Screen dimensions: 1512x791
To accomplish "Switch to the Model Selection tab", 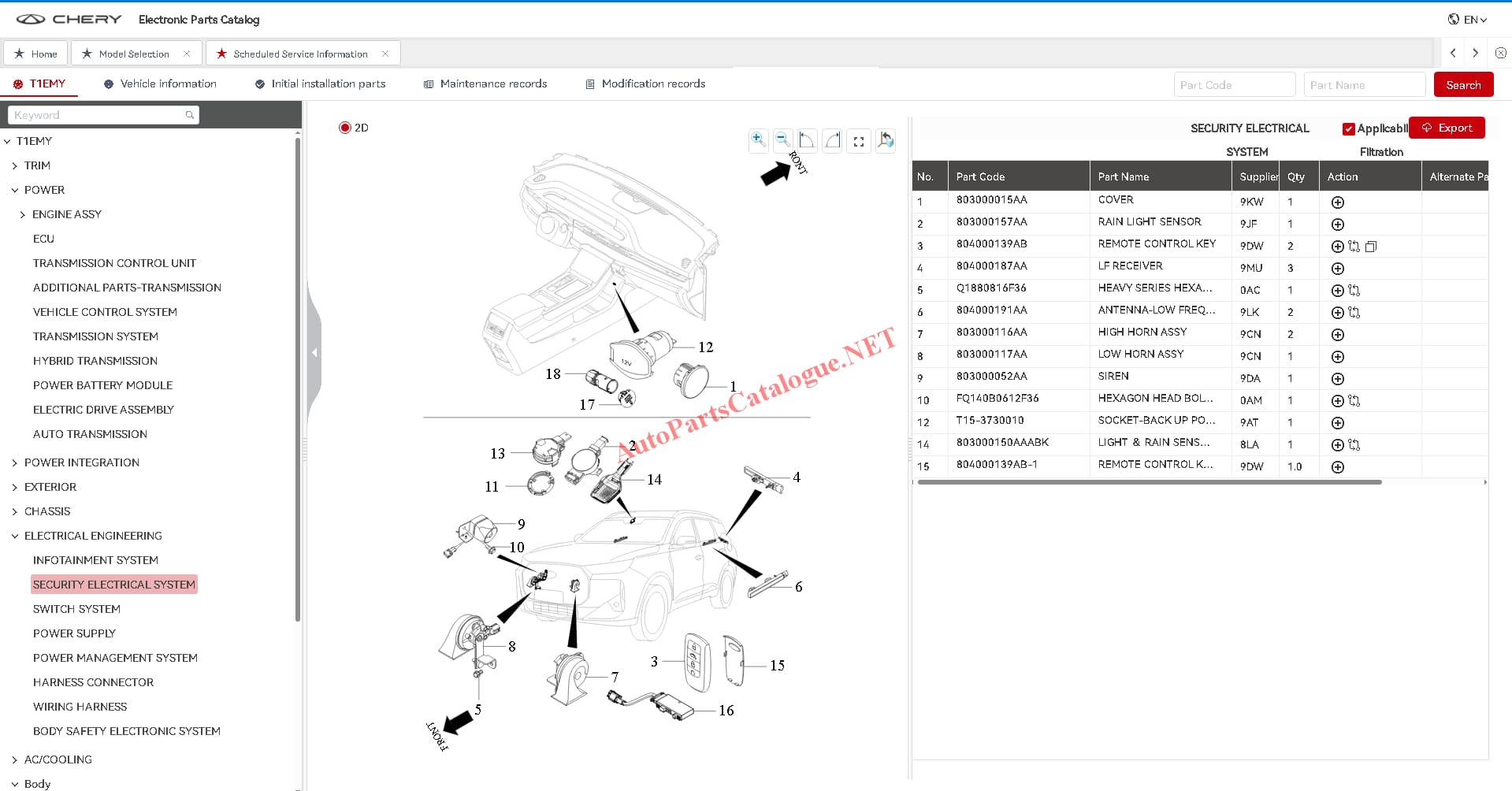I will [134, 54].
